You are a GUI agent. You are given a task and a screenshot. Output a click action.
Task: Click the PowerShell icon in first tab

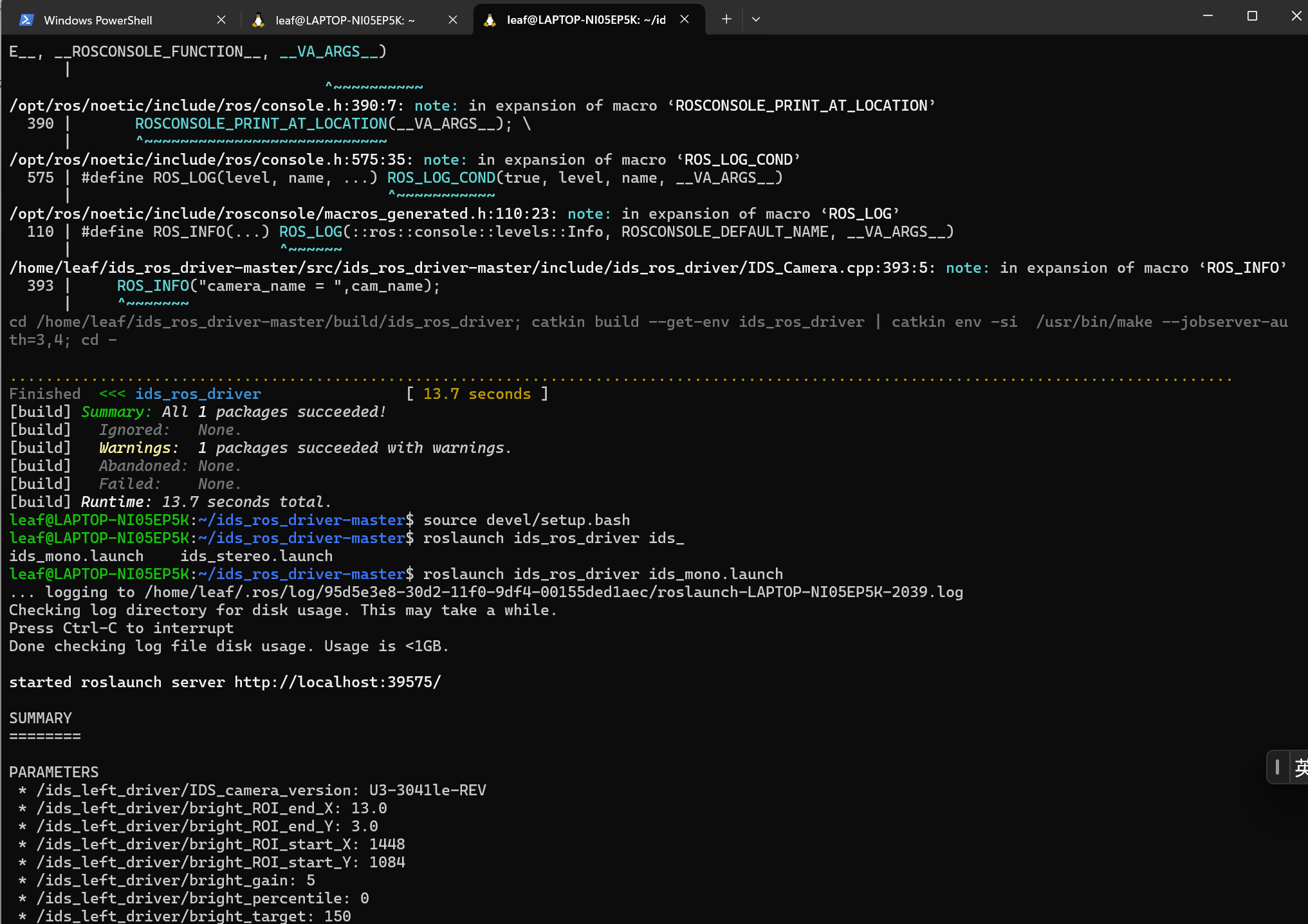click(26, 20)
